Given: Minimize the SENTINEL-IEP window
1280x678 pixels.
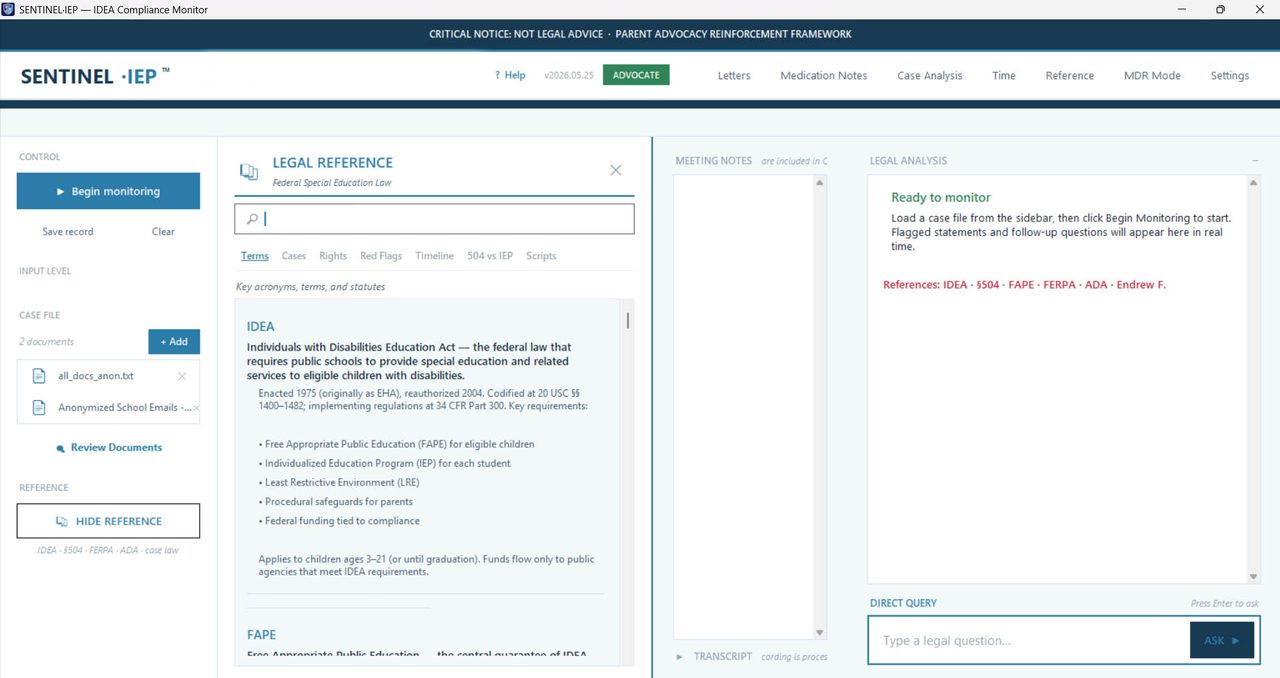Looking at the screenshot, I should (1182, 9).
